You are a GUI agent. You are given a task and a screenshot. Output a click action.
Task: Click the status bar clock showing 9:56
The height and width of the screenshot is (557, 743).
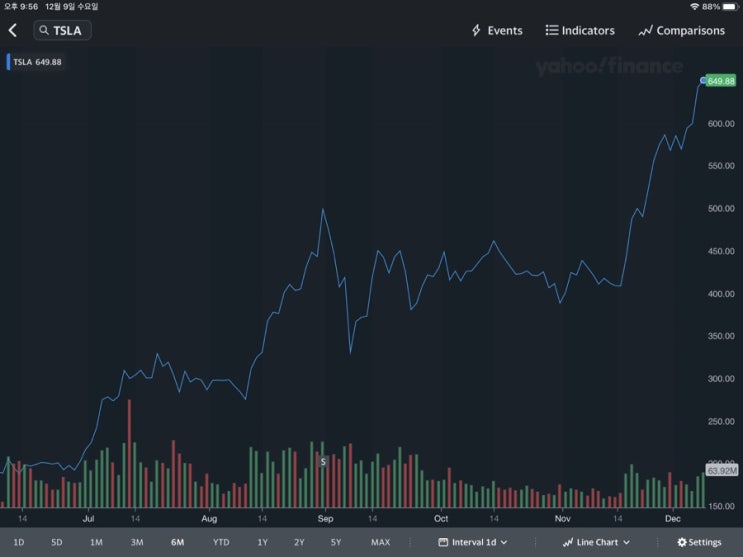[x=21, y=7]
